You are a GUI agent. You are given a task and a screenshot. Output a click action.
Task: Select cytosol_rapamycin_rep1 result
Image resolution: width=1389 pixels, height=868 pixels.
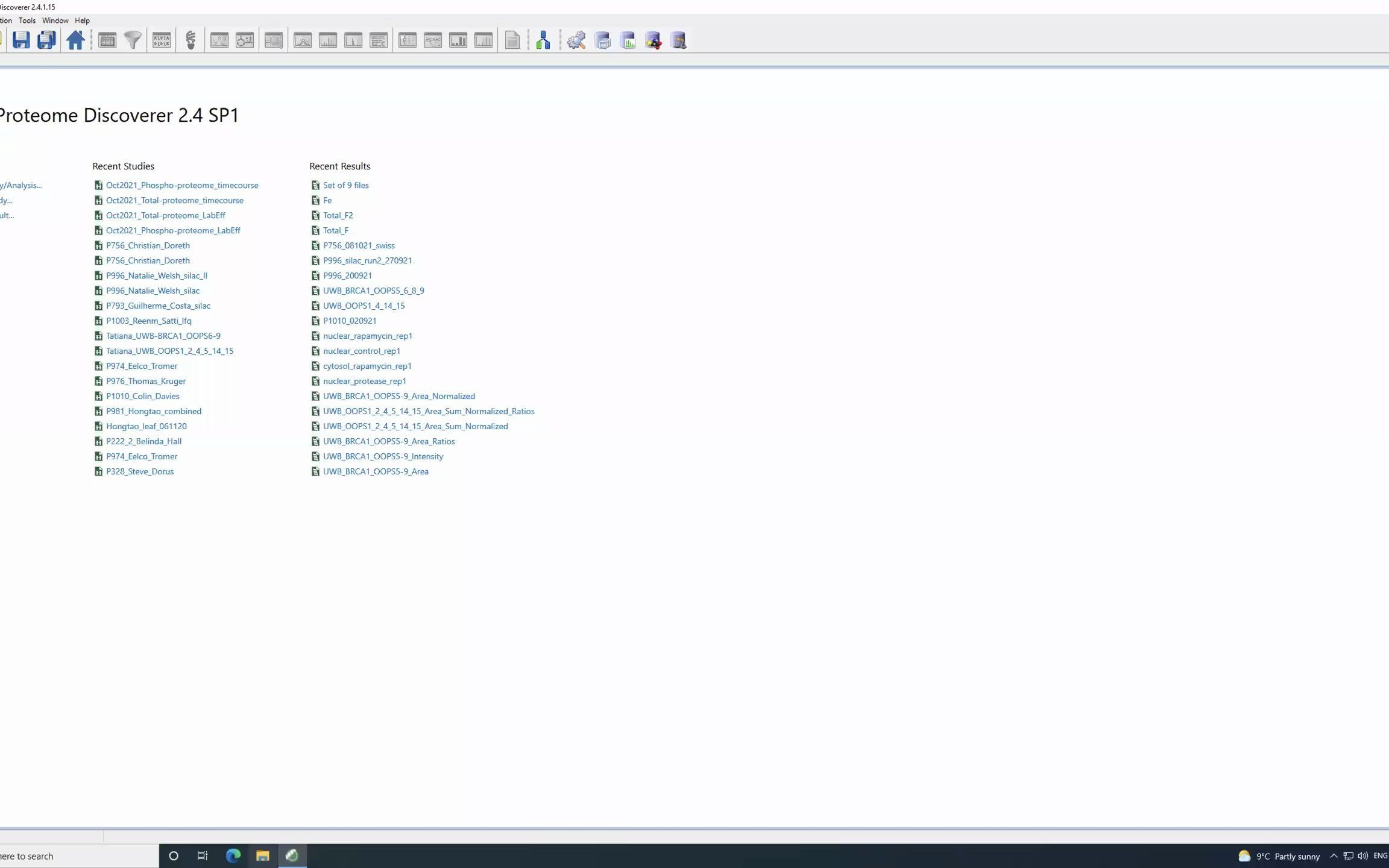pyautogui.click(x=367, y=365)
